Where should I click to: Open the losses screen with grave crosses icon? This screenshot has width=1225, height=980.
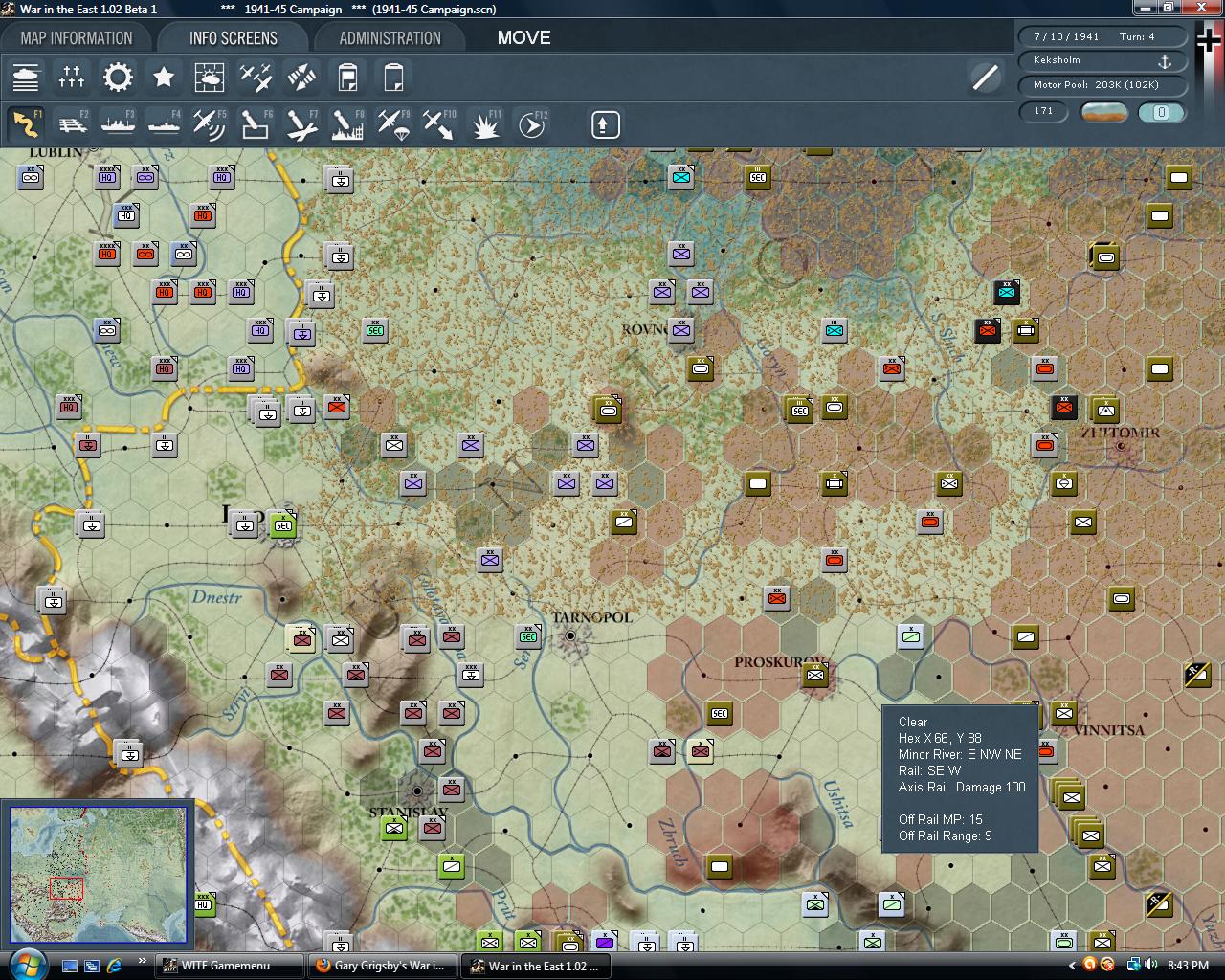pos(72,78)
